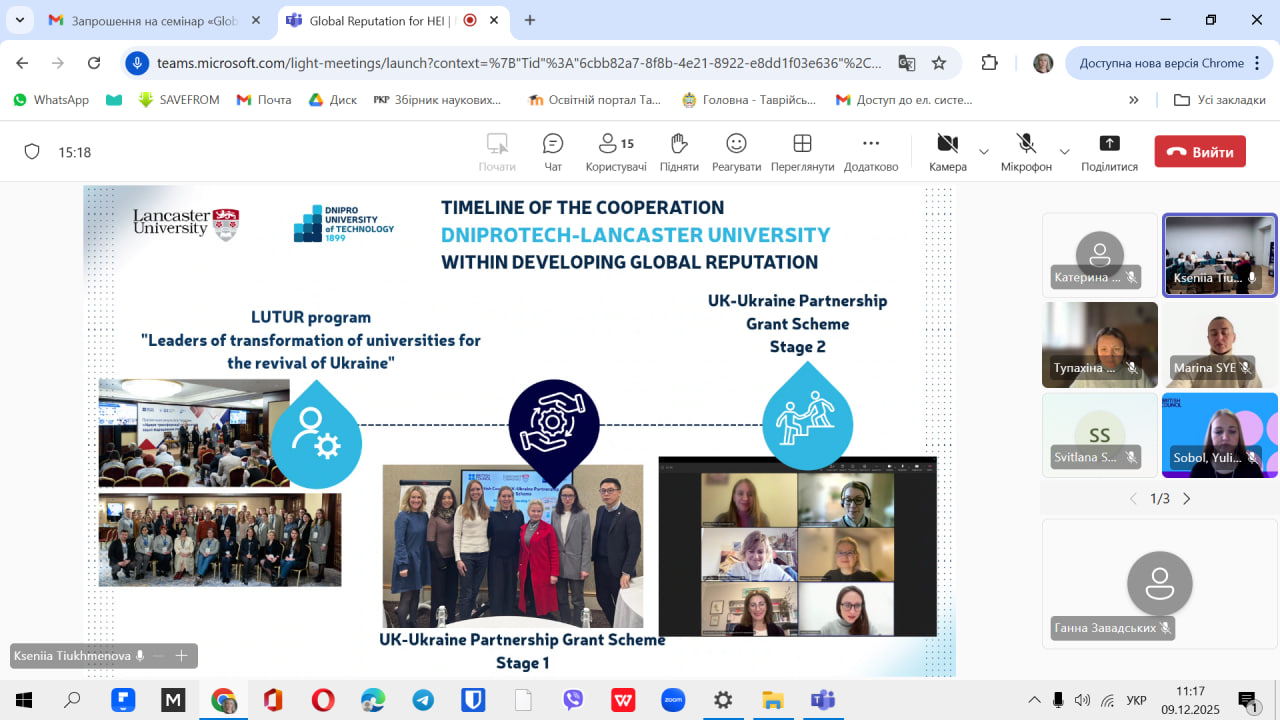Open Telegram from the taskbar

point(423,700)
